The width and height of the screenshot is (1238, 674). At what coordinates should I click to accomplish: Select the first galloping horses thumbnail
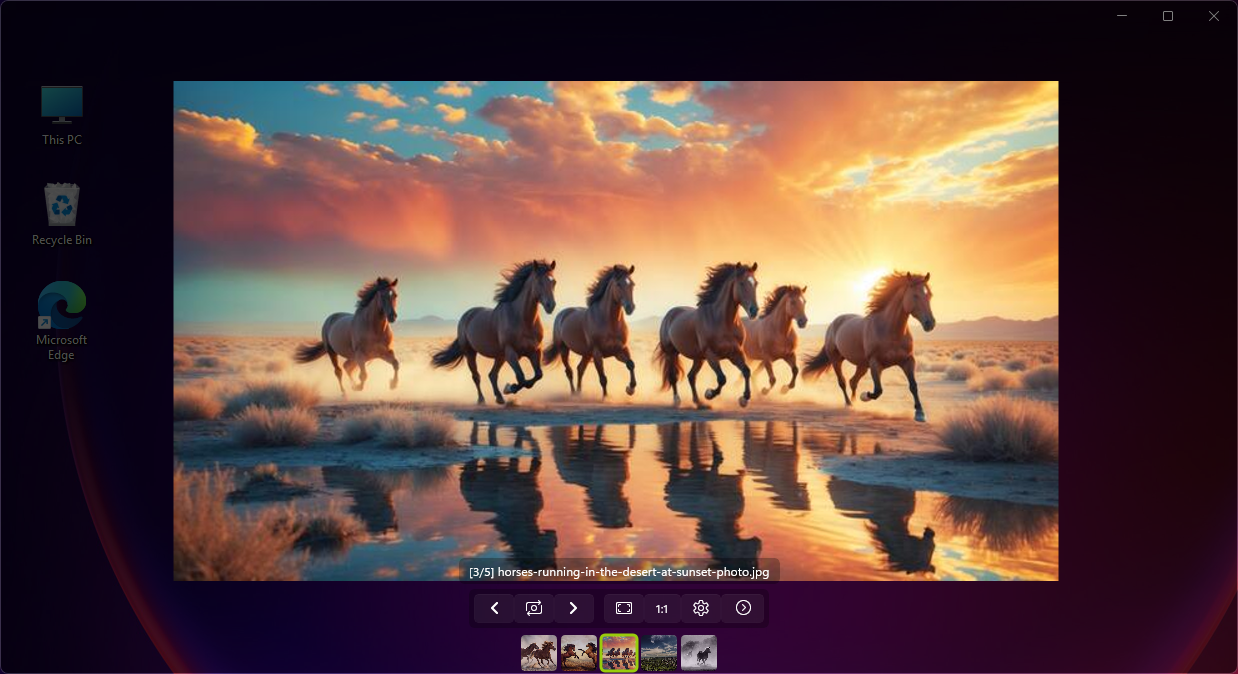538,652
